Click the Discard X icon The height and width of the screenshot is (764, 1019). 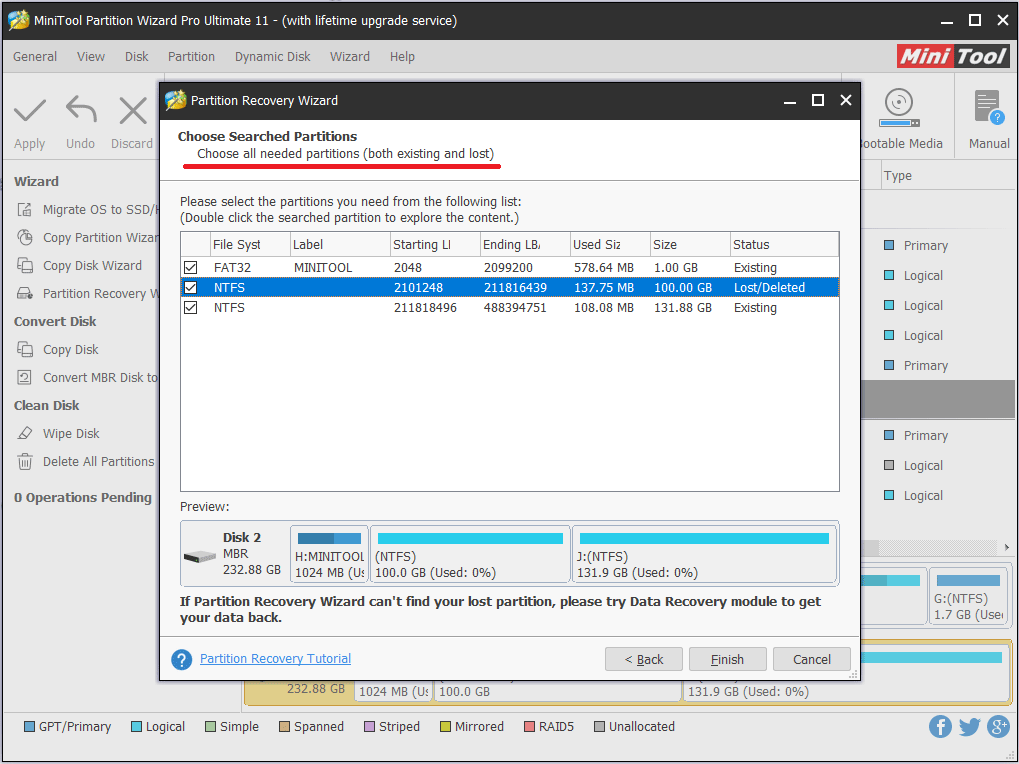(133, 110)
